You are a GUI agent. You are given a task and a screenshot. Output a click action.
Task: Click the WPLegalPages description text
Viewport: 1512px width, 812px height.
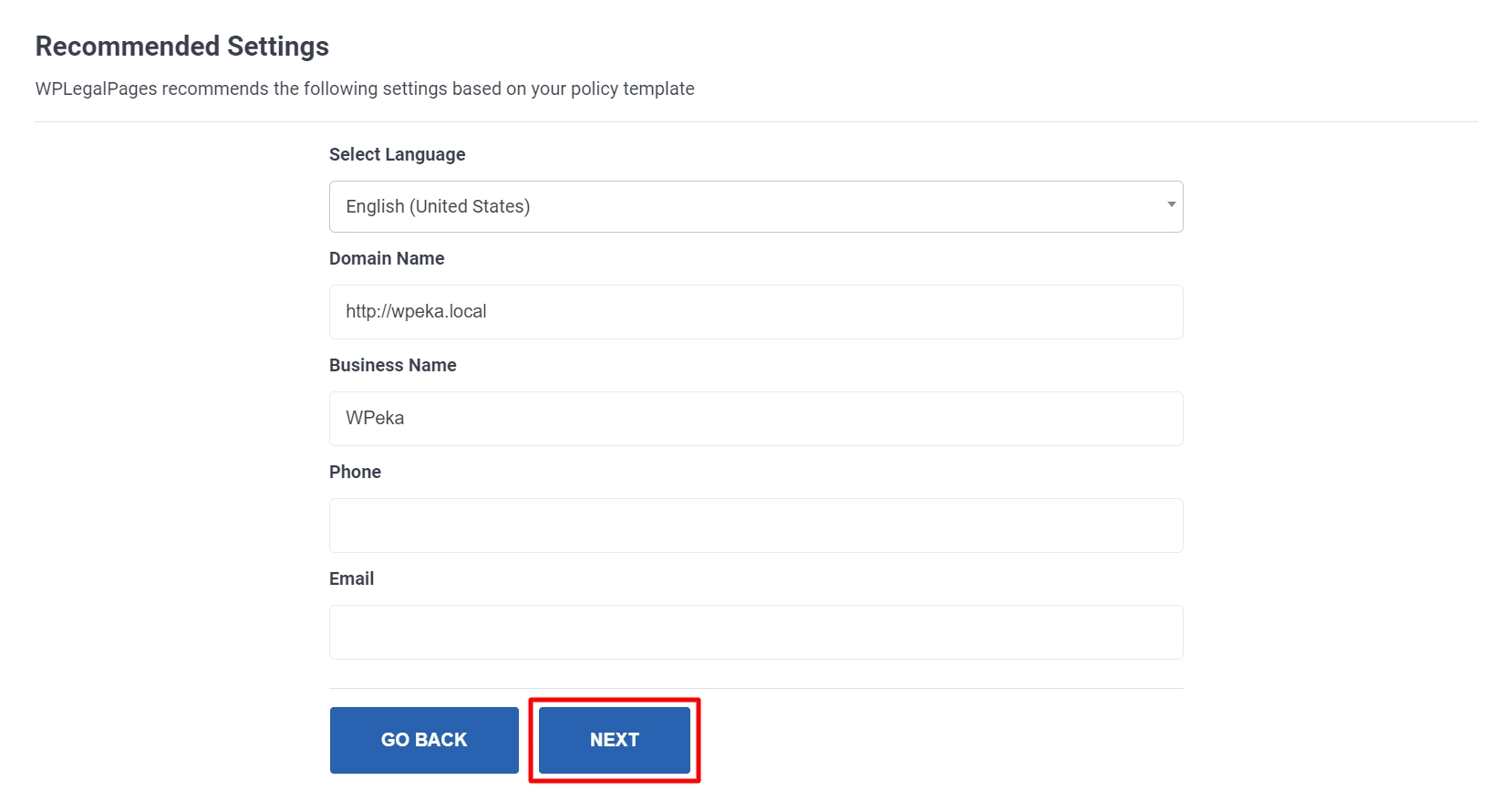pyautogui.click(x=364, y=88)
